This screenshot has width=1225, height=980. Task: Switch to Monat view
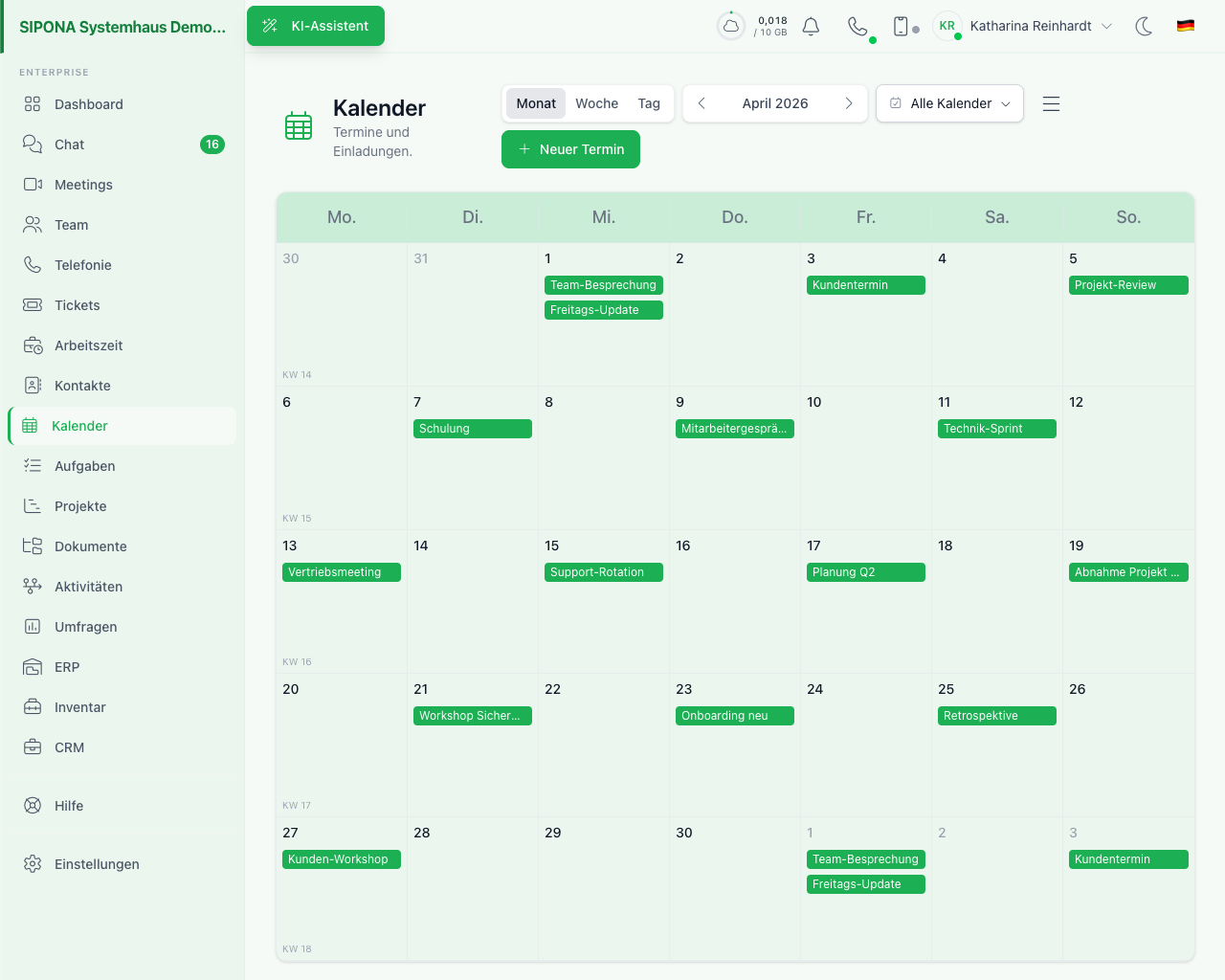click(x=536, y=103)
